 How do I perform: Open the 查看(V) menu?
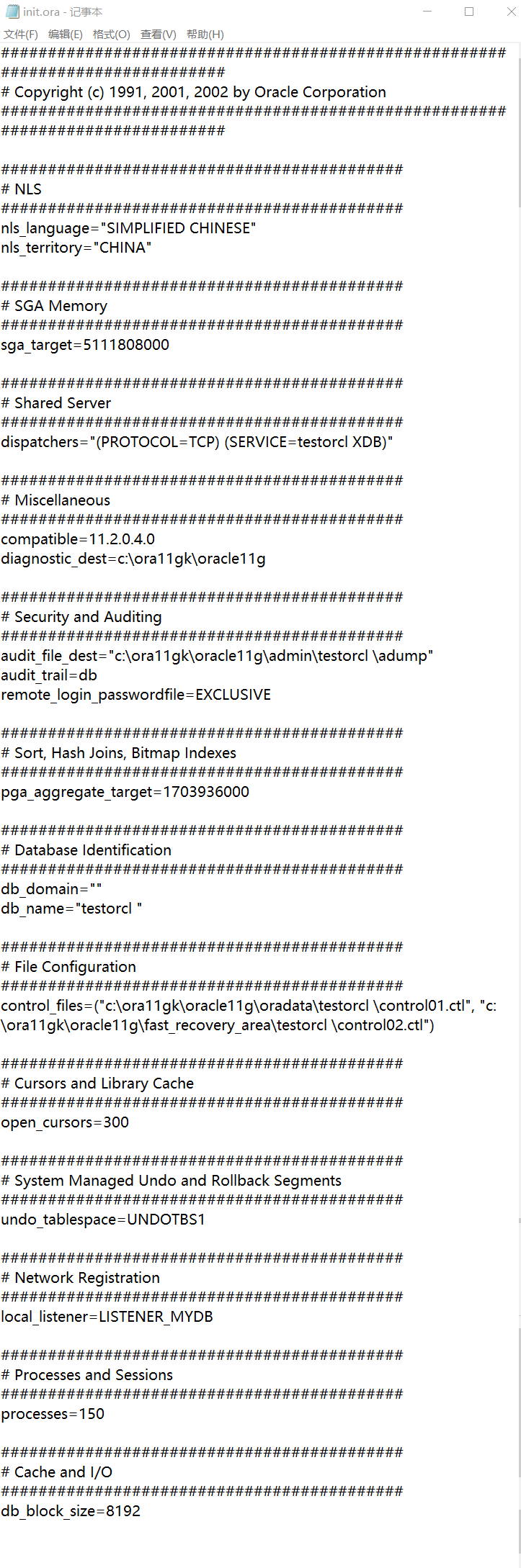coord(158,35)
